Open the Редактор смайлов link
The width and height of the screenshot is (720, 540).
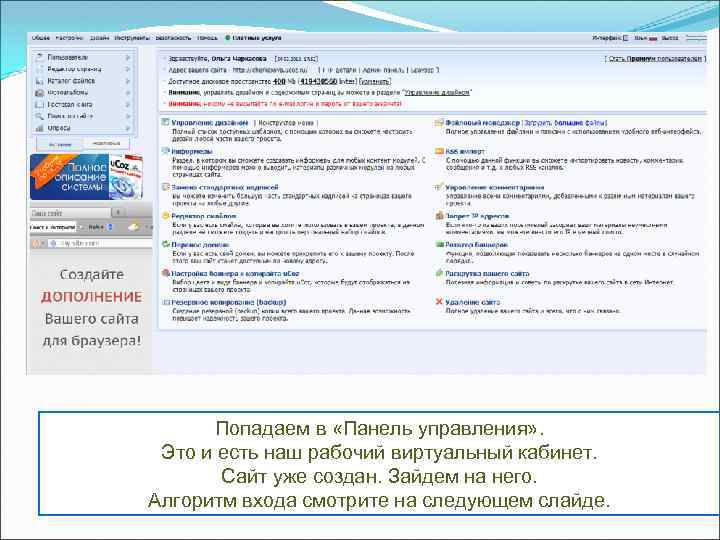[x=204, y=216]
